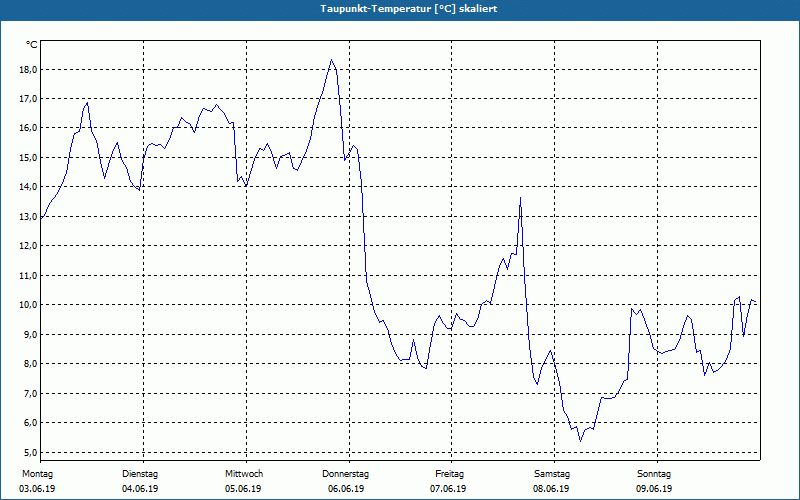Click the 7,0 y-axis value
Screen dimensions: 800x500
30,393
